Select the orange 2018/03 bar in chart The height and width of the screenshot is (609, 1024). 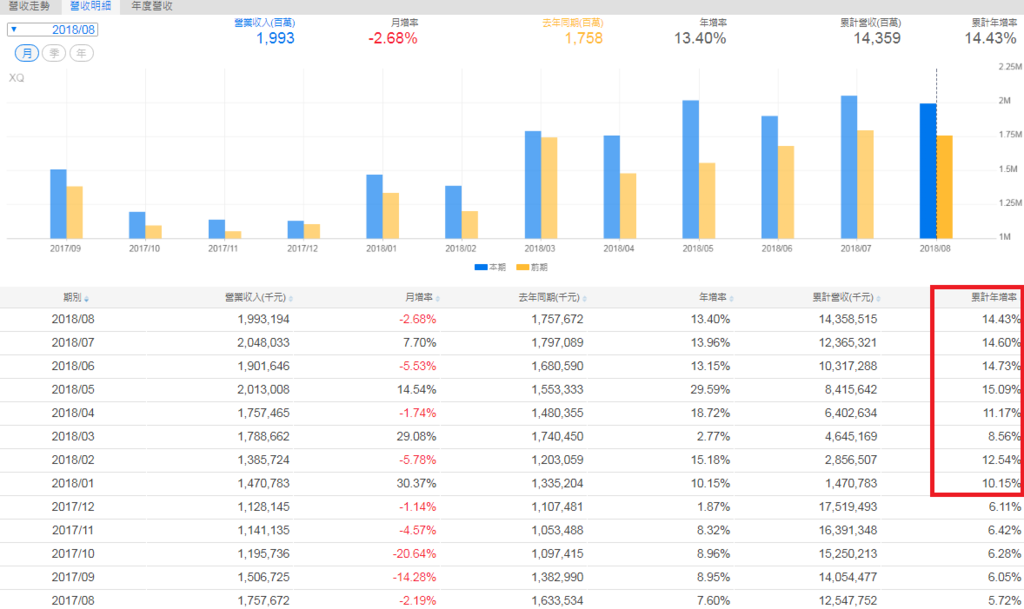549,188
